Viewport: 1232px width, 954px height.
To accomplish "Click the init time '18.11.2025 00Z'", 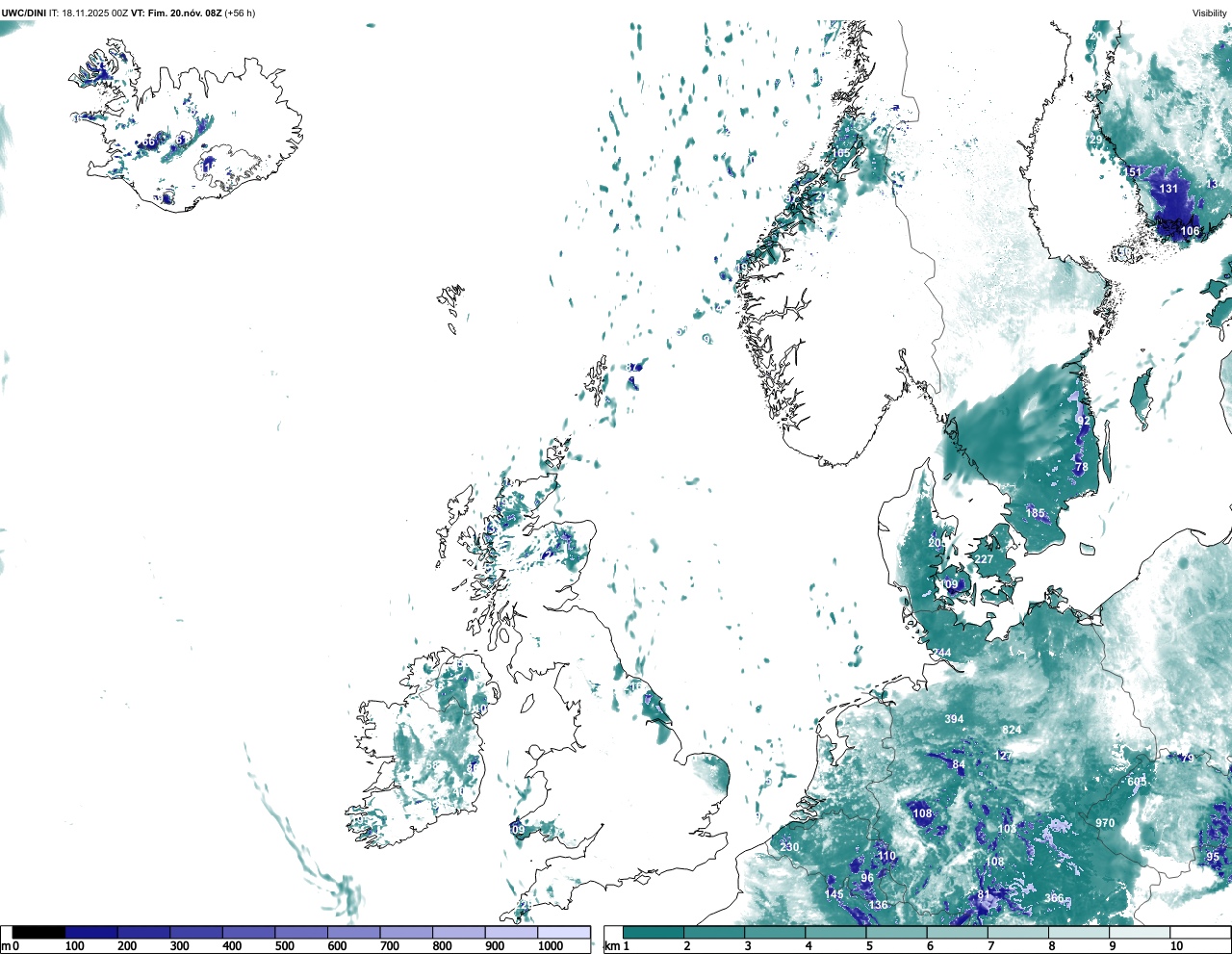I will 94,13.
